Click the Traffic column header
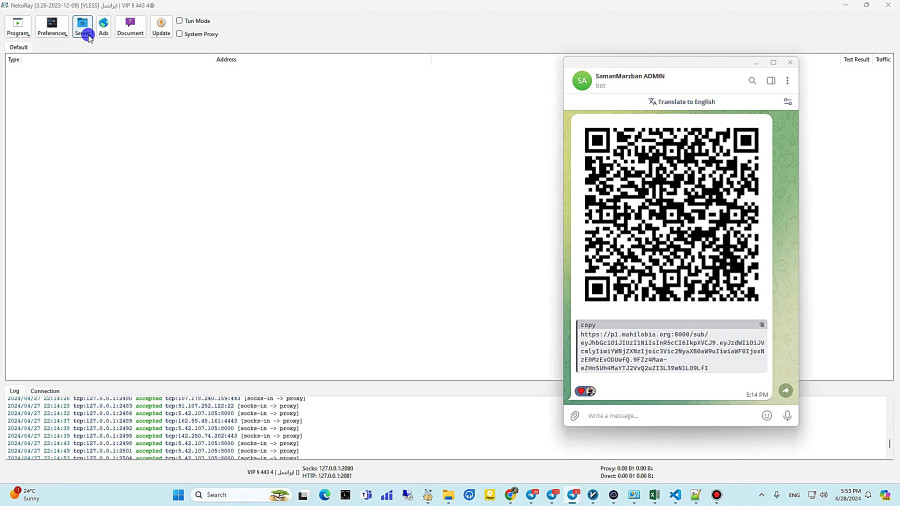Screen dimensions: 900x506 click(883, 60)
